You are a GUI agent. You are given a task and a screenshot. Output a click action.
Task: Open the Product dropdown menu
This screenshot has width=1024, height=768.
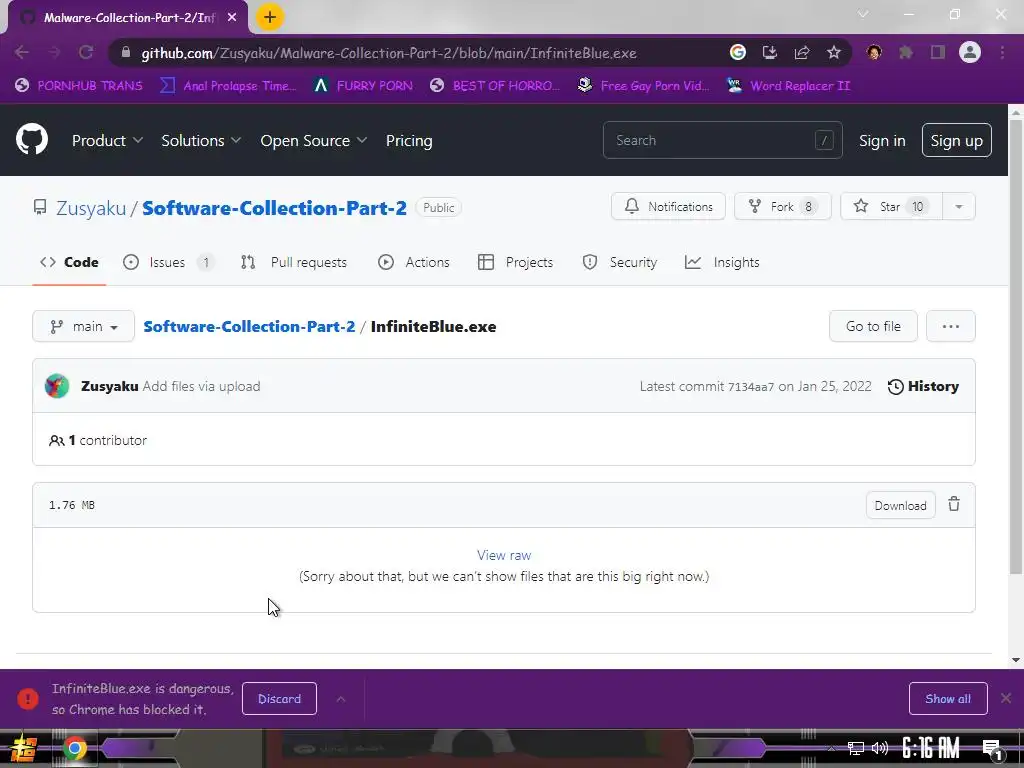(107, 140)
